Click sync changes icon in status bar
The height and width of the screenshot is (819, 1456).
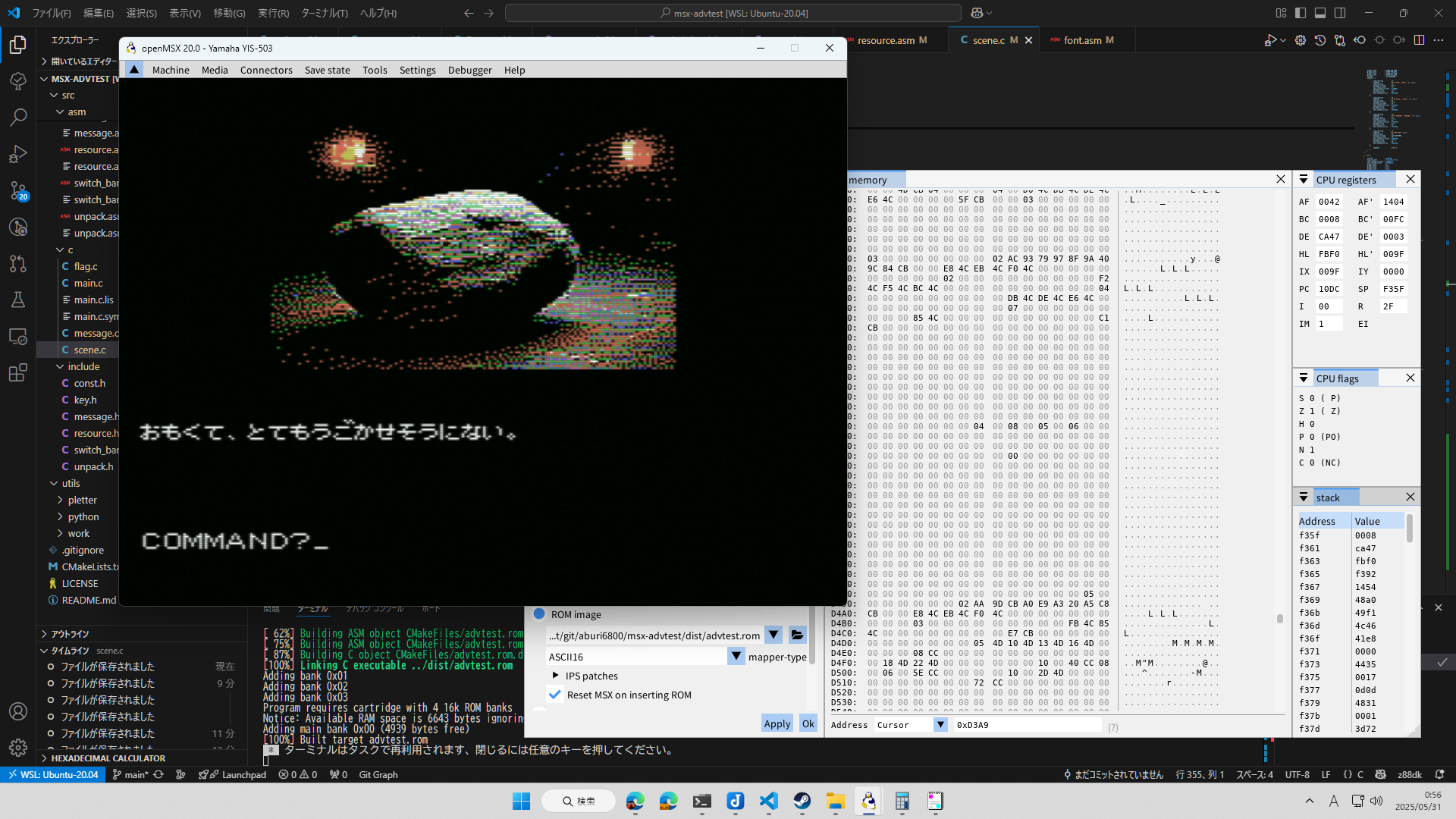pos(158,775)
